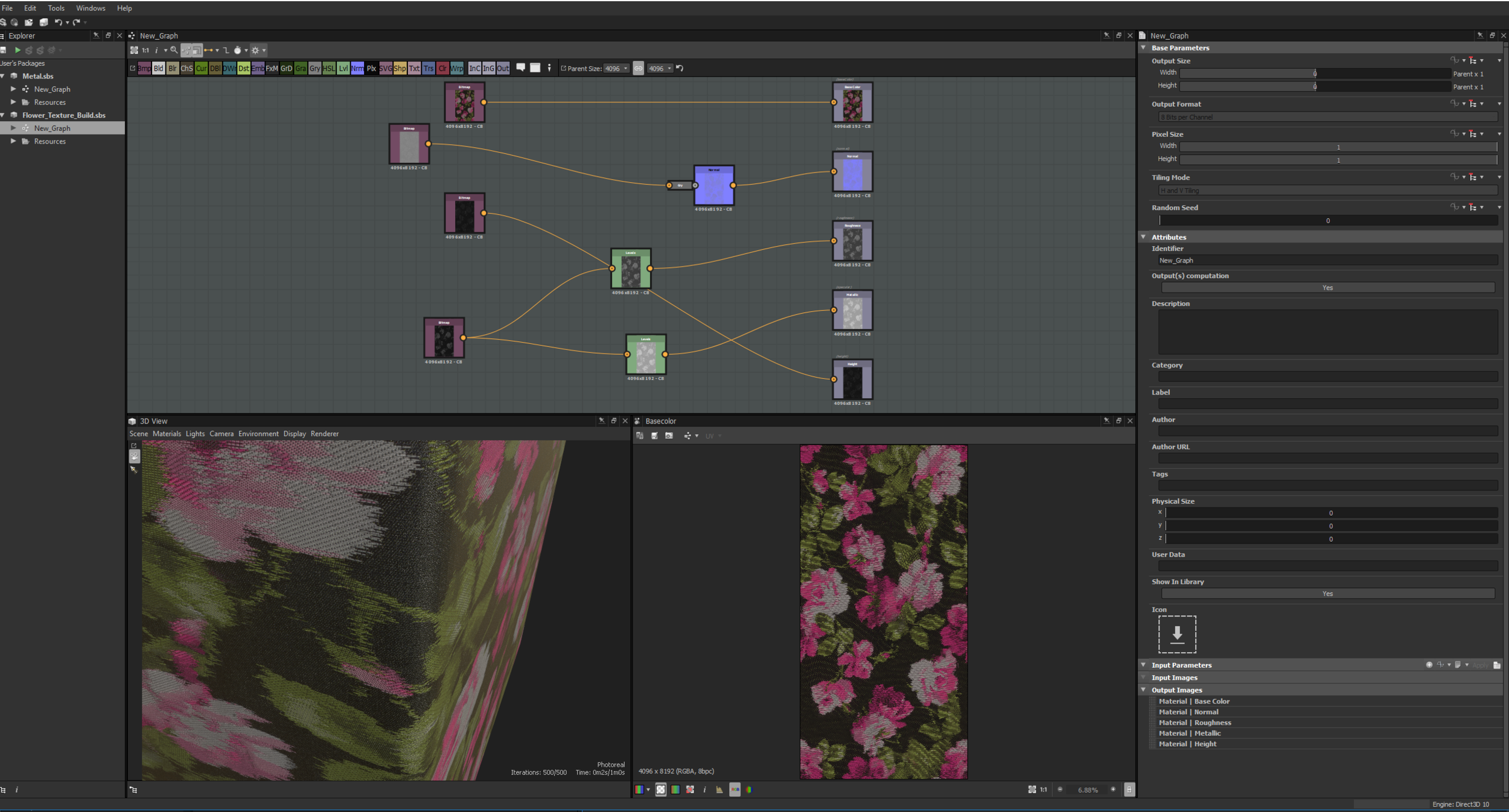The height and width of the screenshot is (812, 1509).
Task: Open the Parent Size 4096 dropdown
Action: tap(616, 69)
